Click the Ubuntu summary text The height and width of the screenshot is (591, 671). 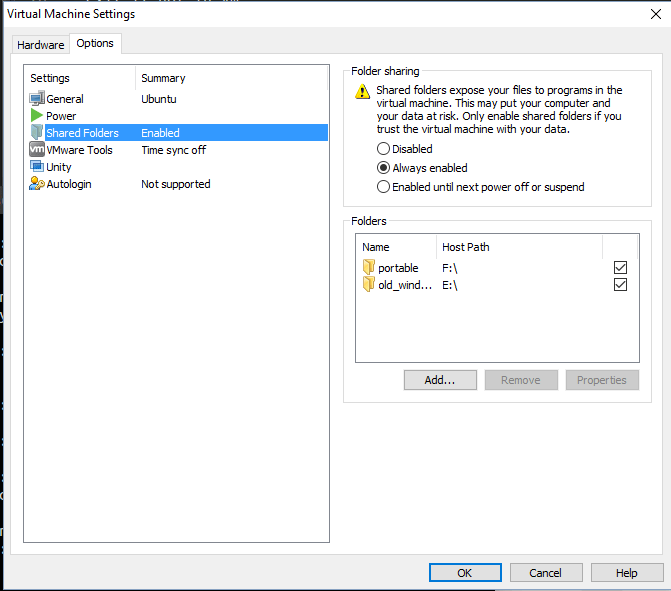[x=159, y=99]
